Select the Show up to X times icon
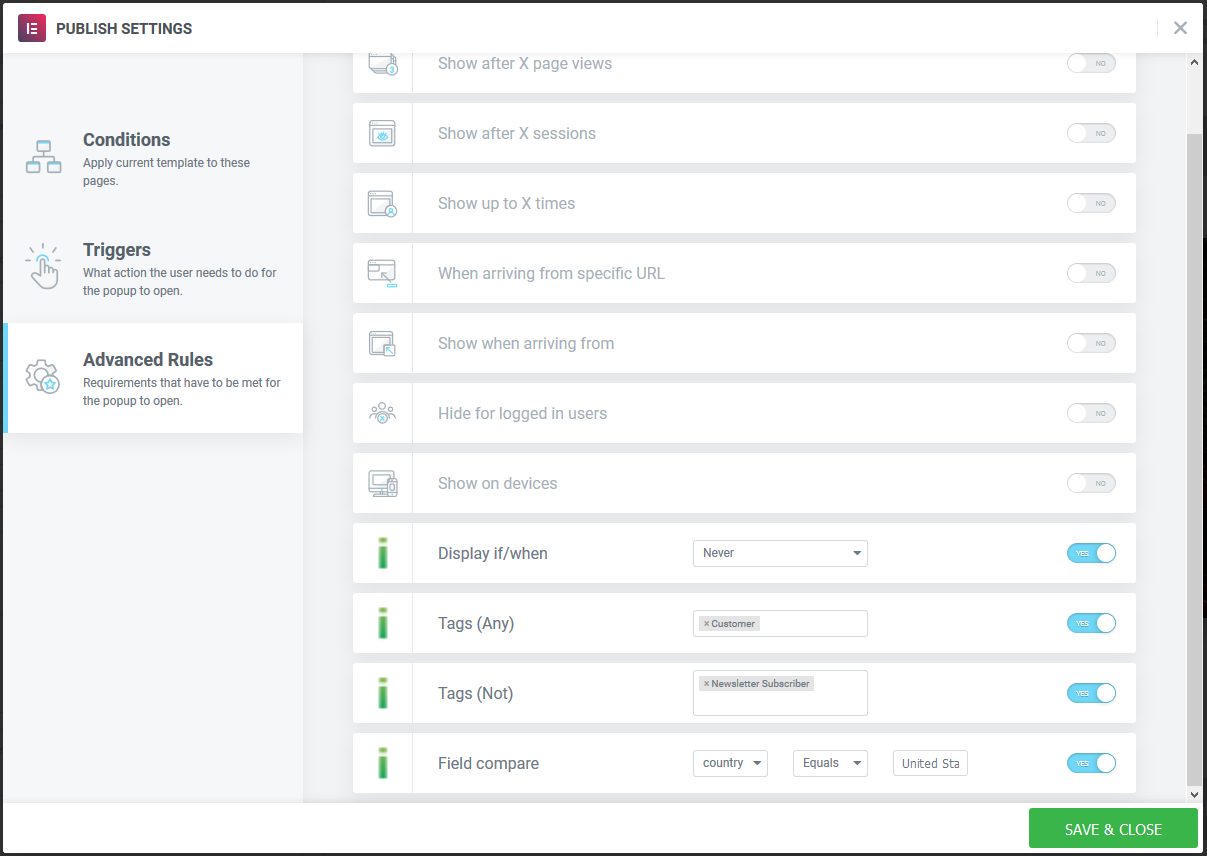The image size is (1207, 856). coord(382,202)
